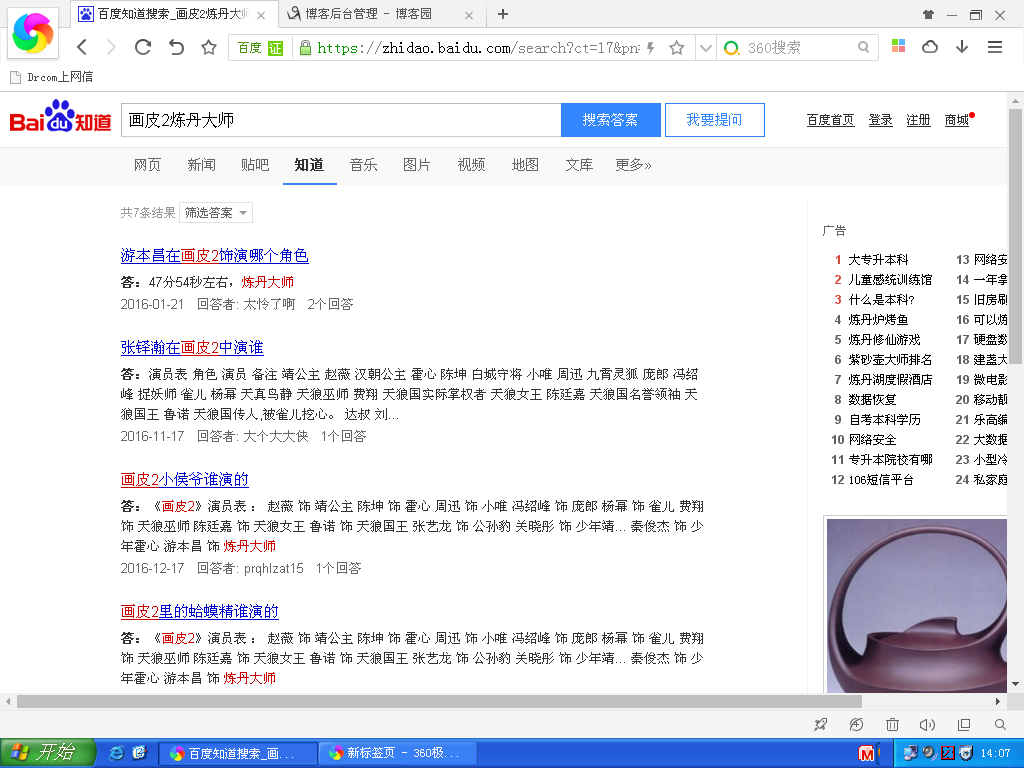Click the window split icon in status bar
The image size is (1024, 768).
coord(964,724)
